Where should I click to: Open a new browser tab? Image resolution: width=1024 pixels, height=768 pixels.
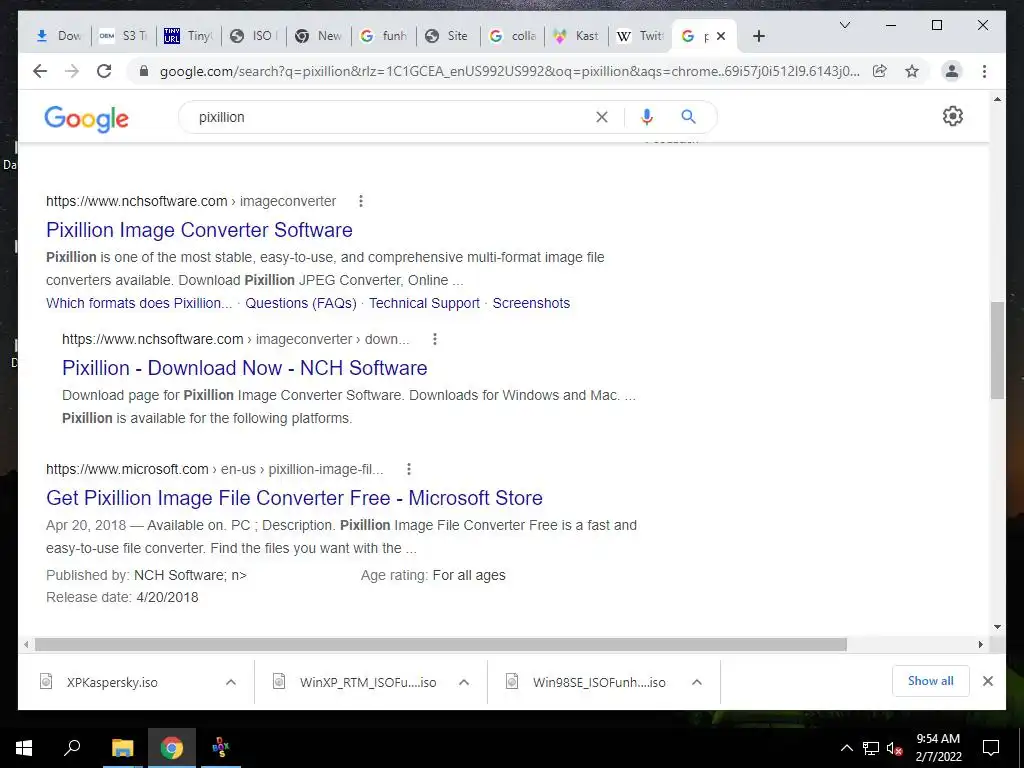click(x=759, y=36)
